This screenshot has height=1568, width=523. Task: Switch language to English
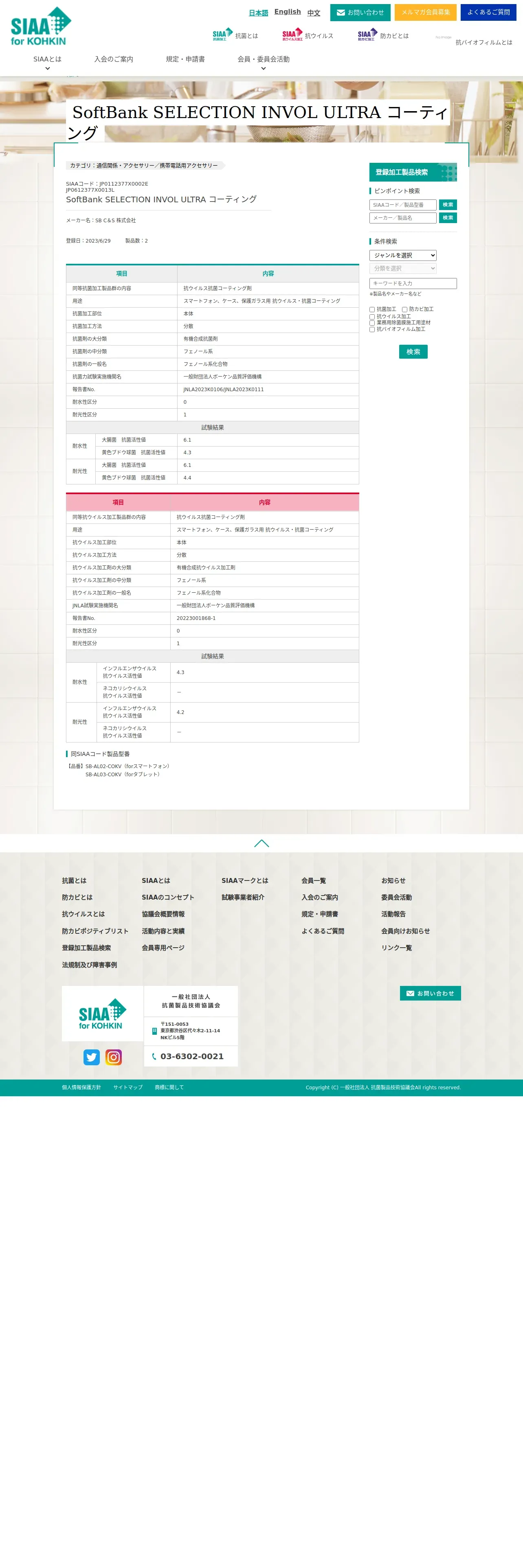click(288, 11)
